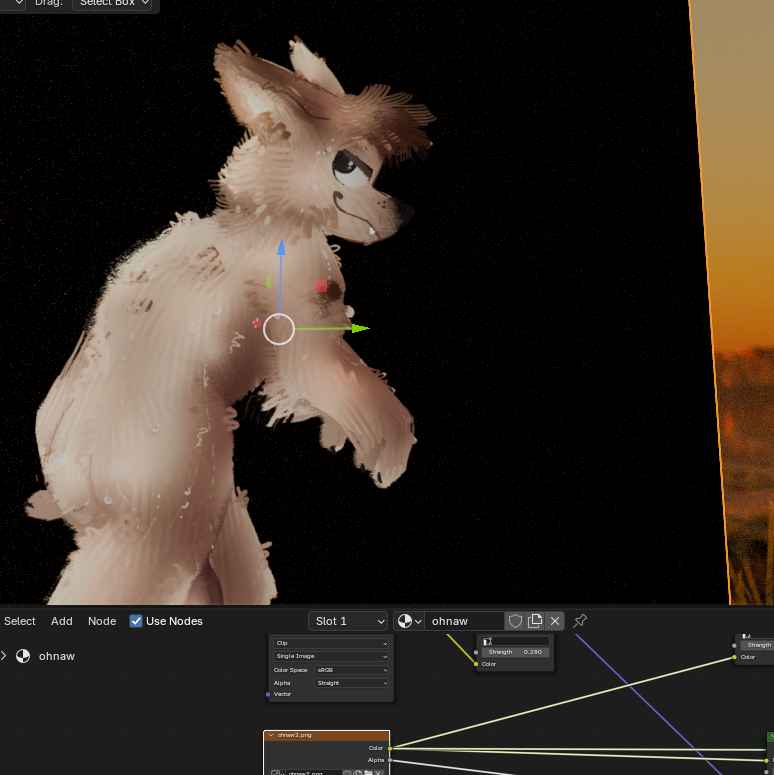Image resolution: width=774 pixels, height=775 pixels.
Task: Click the gray Alpha output socket of the ohnaw2.png node
Action: 390,760
